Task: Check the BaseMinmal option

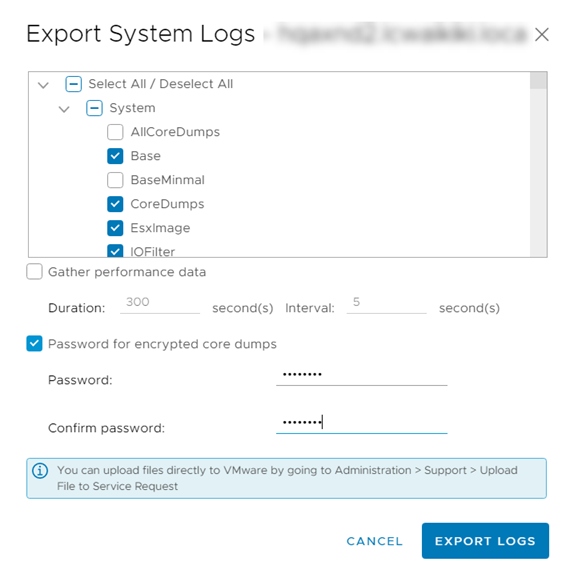Action: [115, 180]
